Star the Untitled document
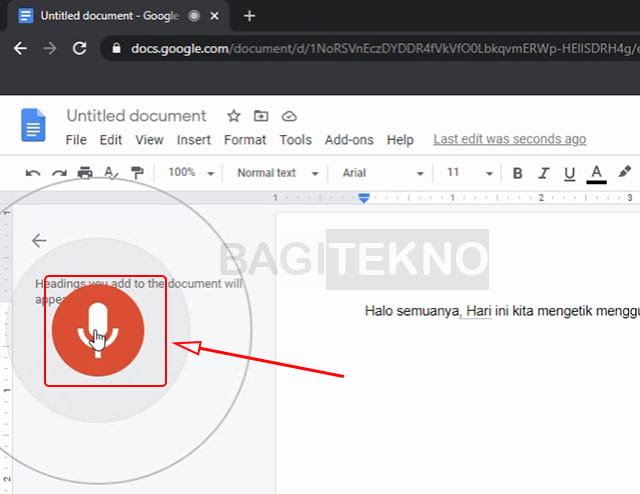The height and width of the screenshot is (494, 640). coord(233,116)
